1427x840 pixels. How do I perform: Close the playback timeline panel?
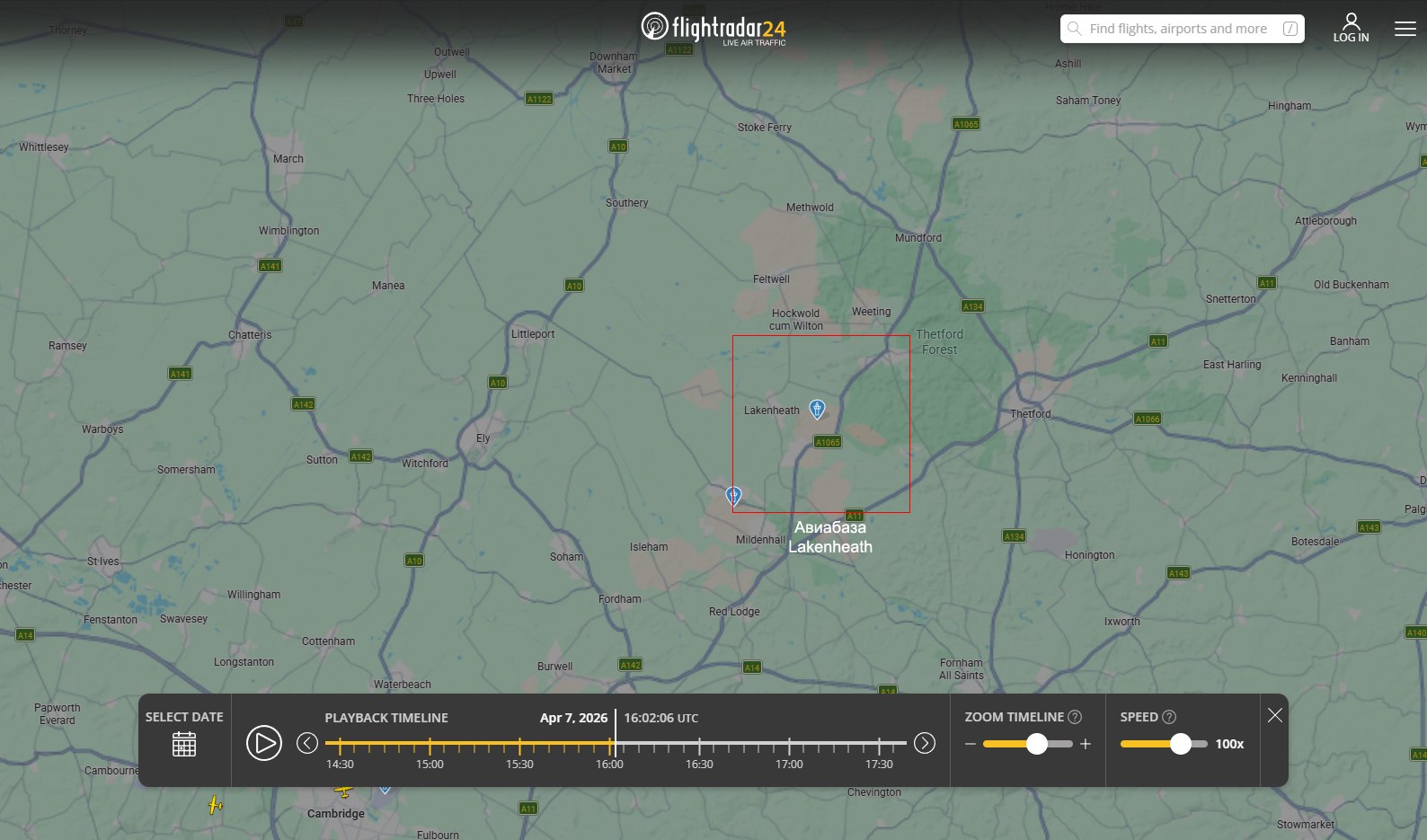click(x=1274, y=715)
